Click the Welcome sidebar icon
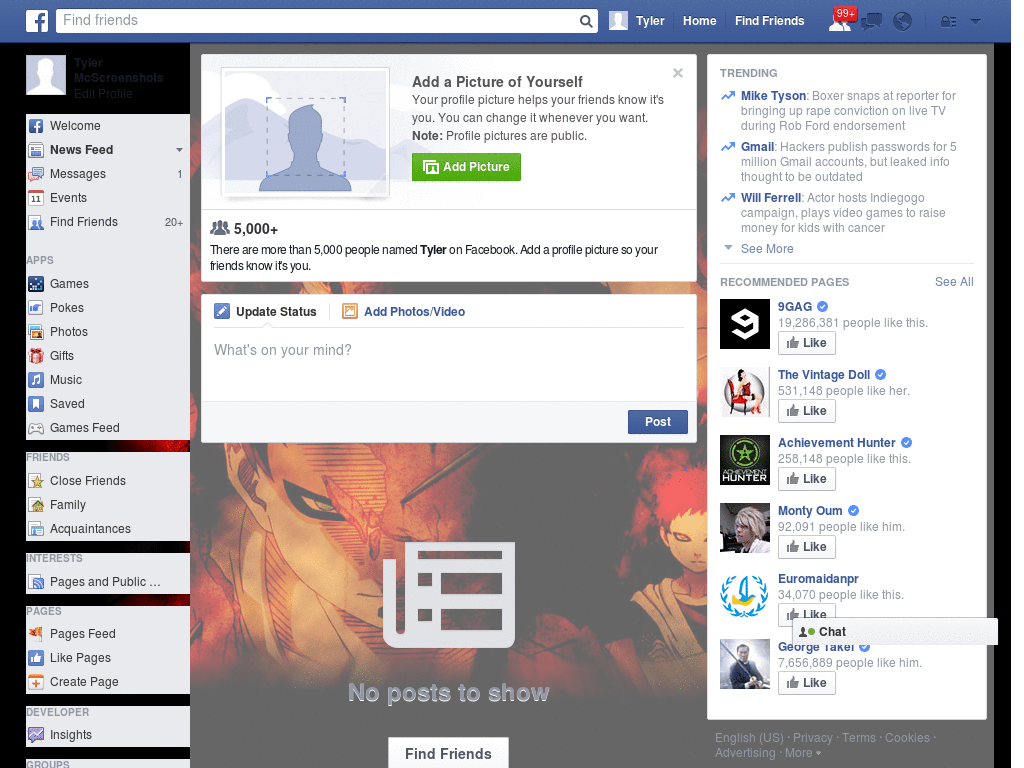Screen dimensions: 1024x768 pos(36,126)
